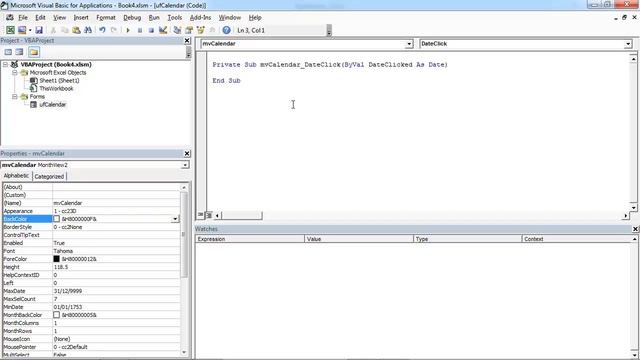Toggle Folders icon in Project panel
The image size is (640, 360).
[x=34, y=52]
